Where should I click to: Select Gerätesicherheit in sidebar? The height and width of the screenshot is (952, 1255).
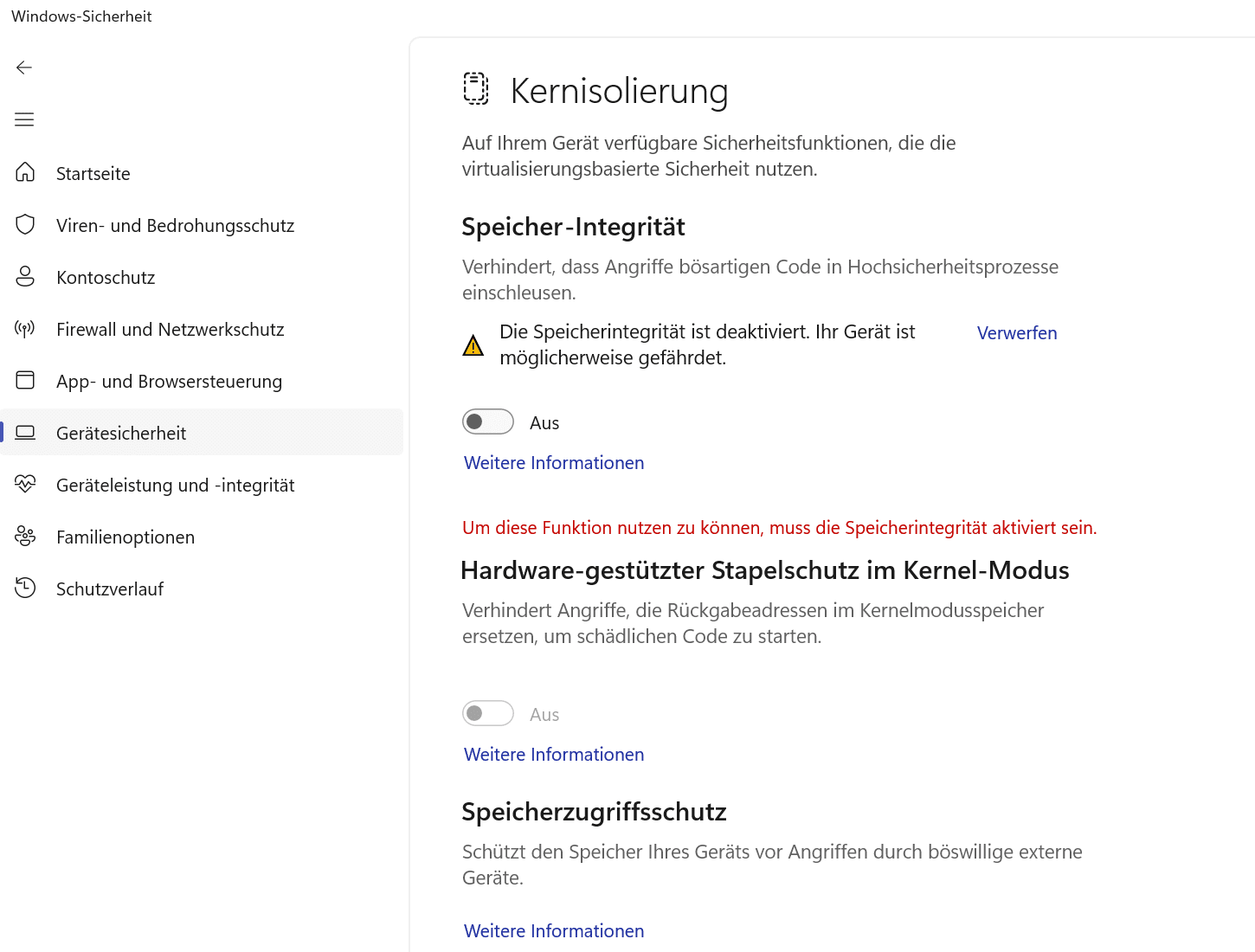point(202,433)
